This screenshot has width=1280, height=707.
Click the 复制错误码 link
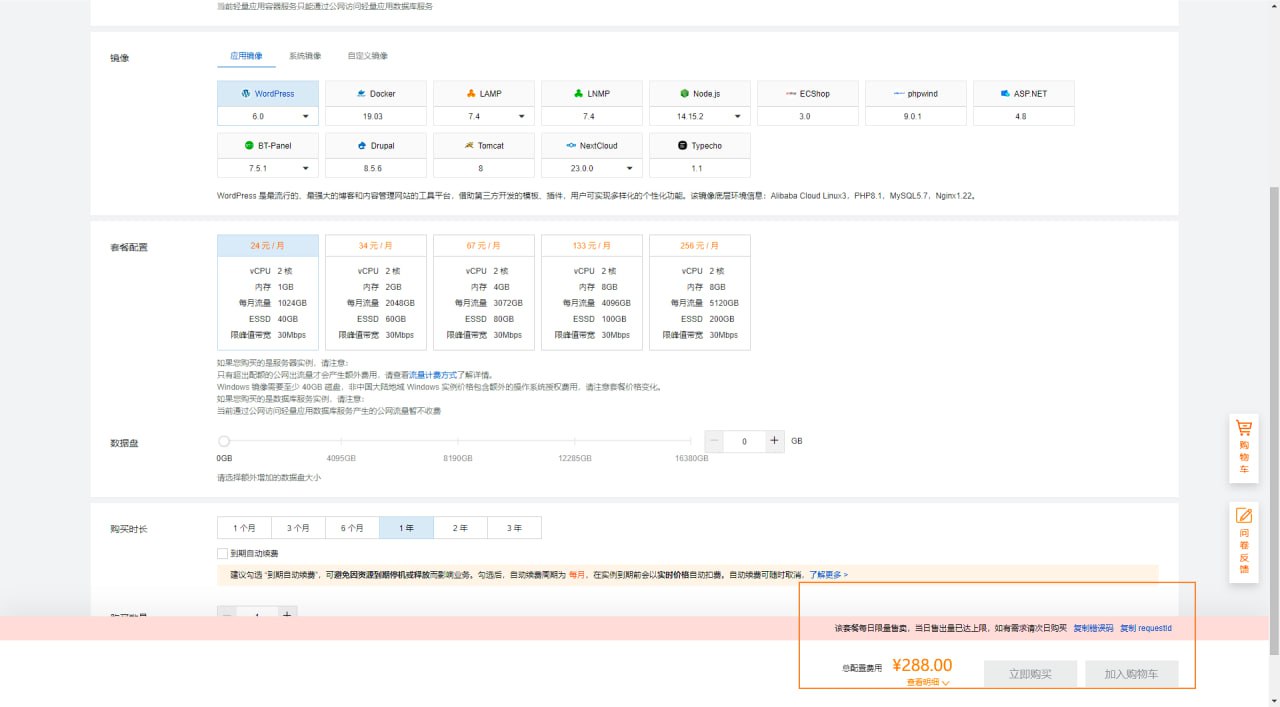click(x=1093, y=629)
